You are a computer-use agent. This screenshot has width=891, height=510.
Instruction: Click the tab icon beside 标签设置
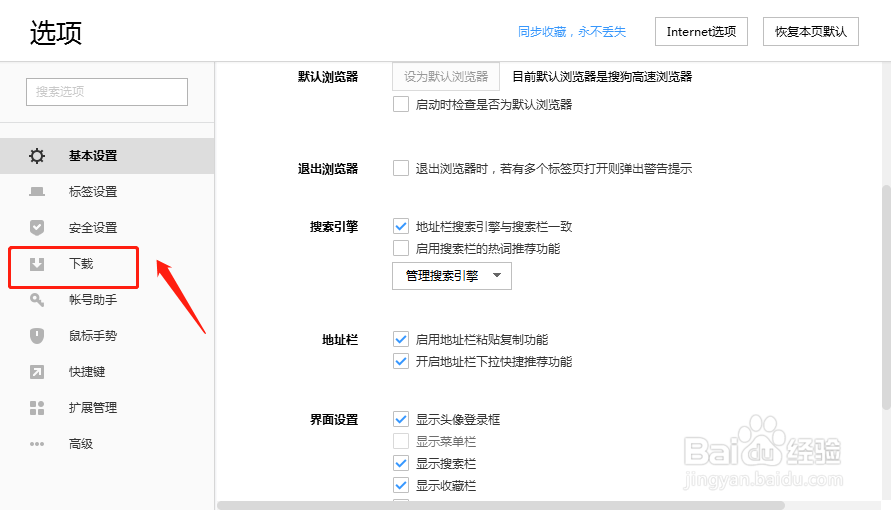point(37,191)
